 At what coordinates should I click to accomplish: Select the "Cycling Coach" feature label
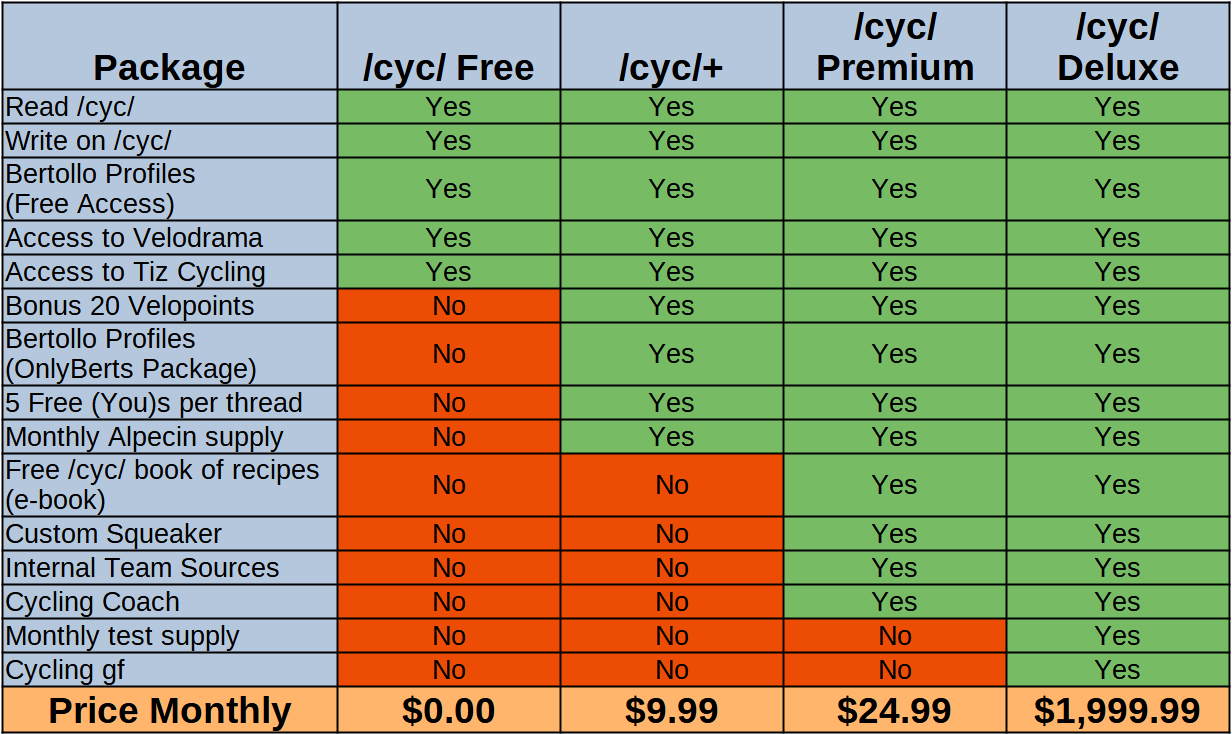point(92,602)
